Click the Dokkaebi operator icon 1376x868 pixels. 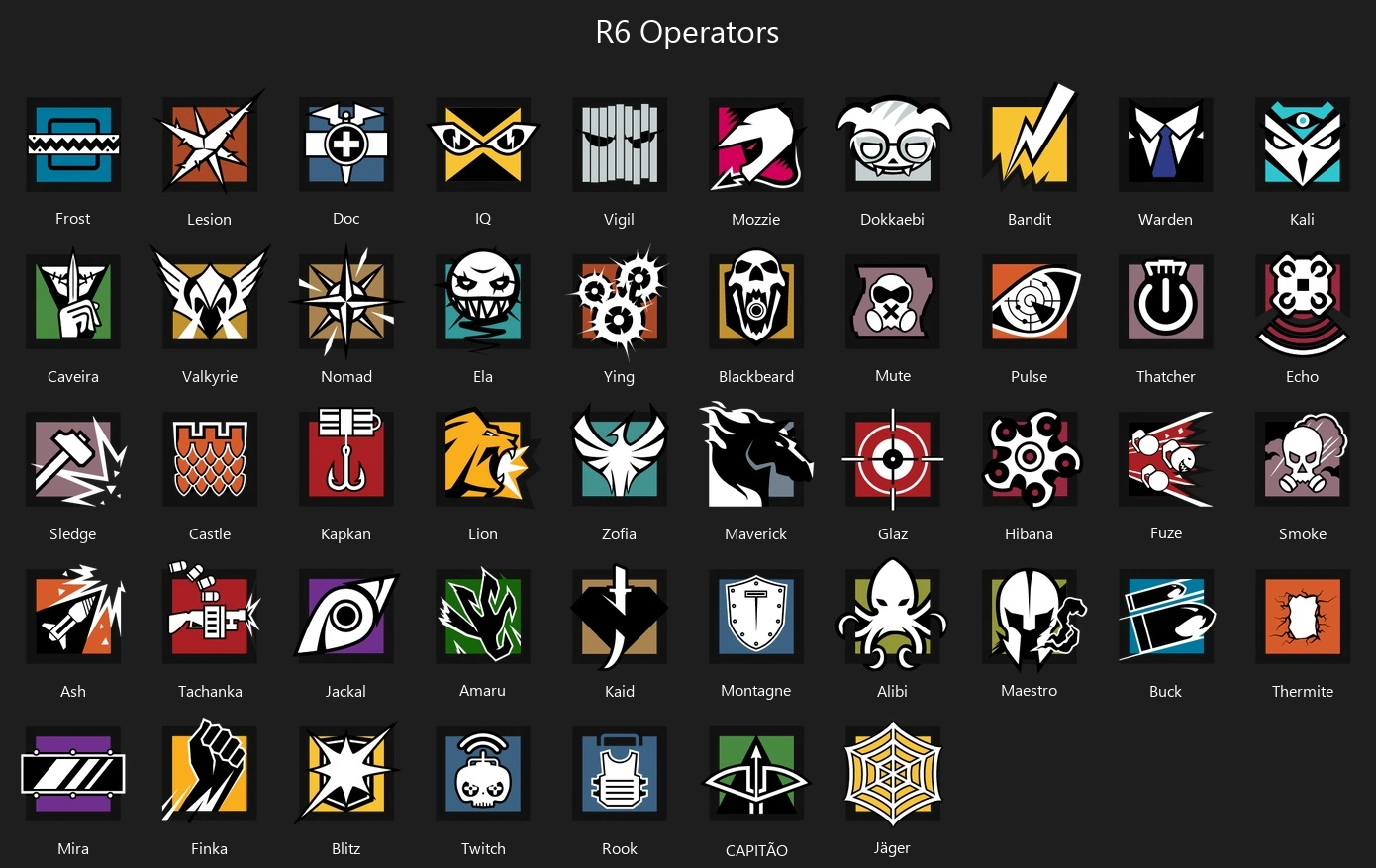point(893,145)
